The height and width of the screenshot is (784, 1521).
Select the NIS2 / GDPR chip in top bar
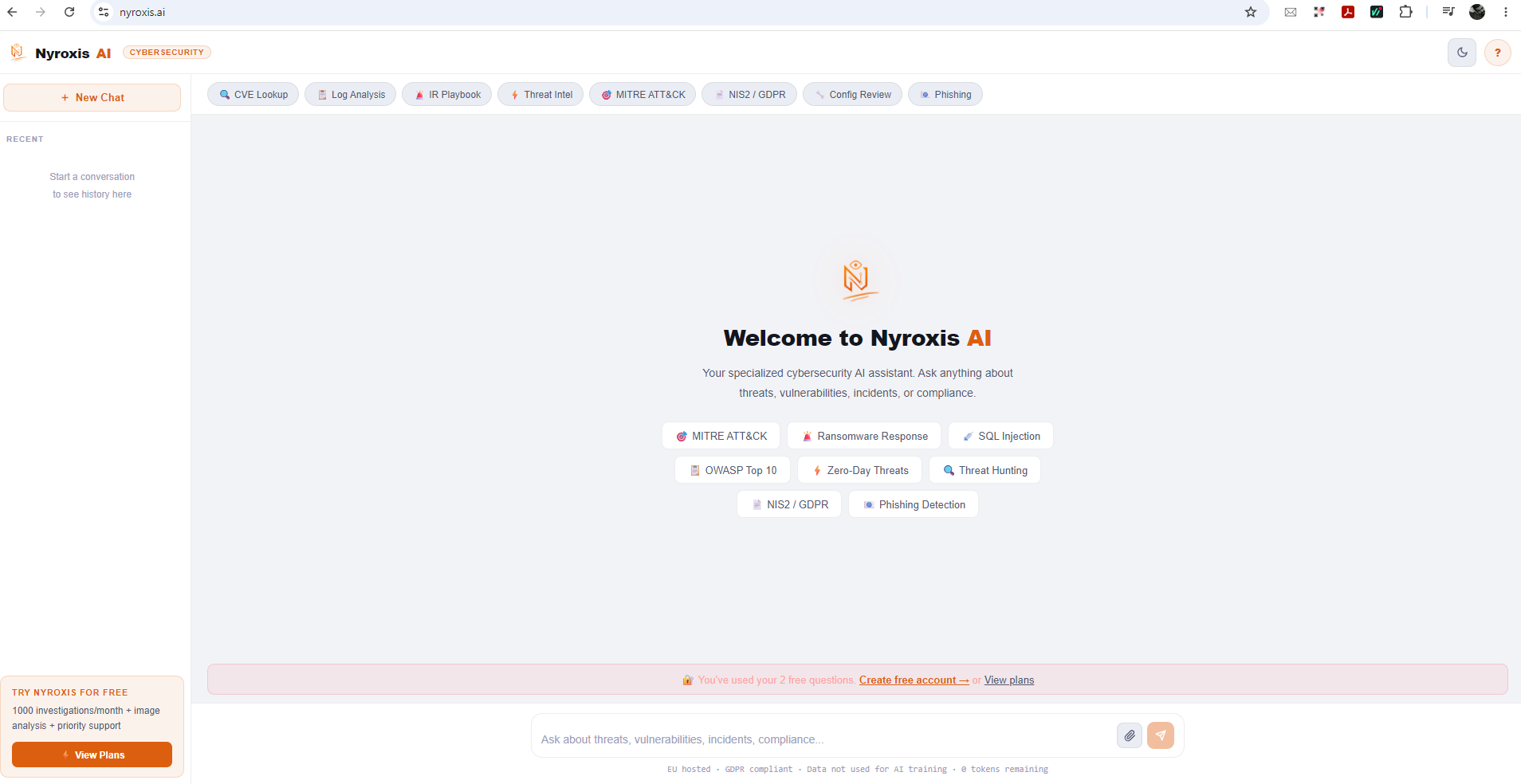749,94
